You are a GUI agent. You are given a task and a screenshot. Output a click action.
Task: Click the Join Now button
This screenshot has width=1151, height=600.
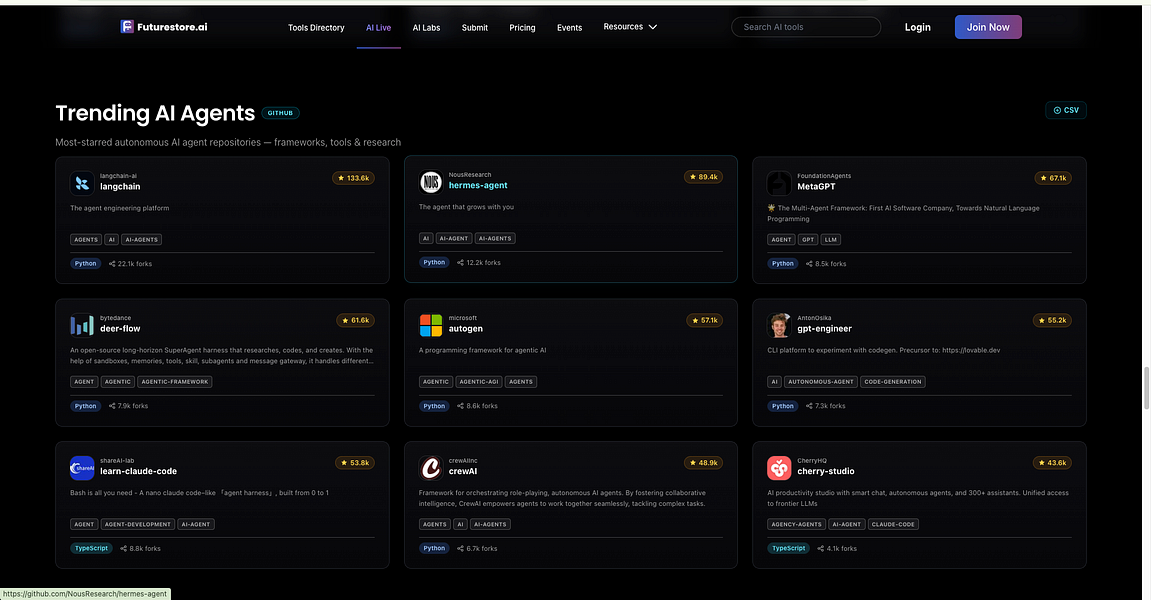point(988,27)
